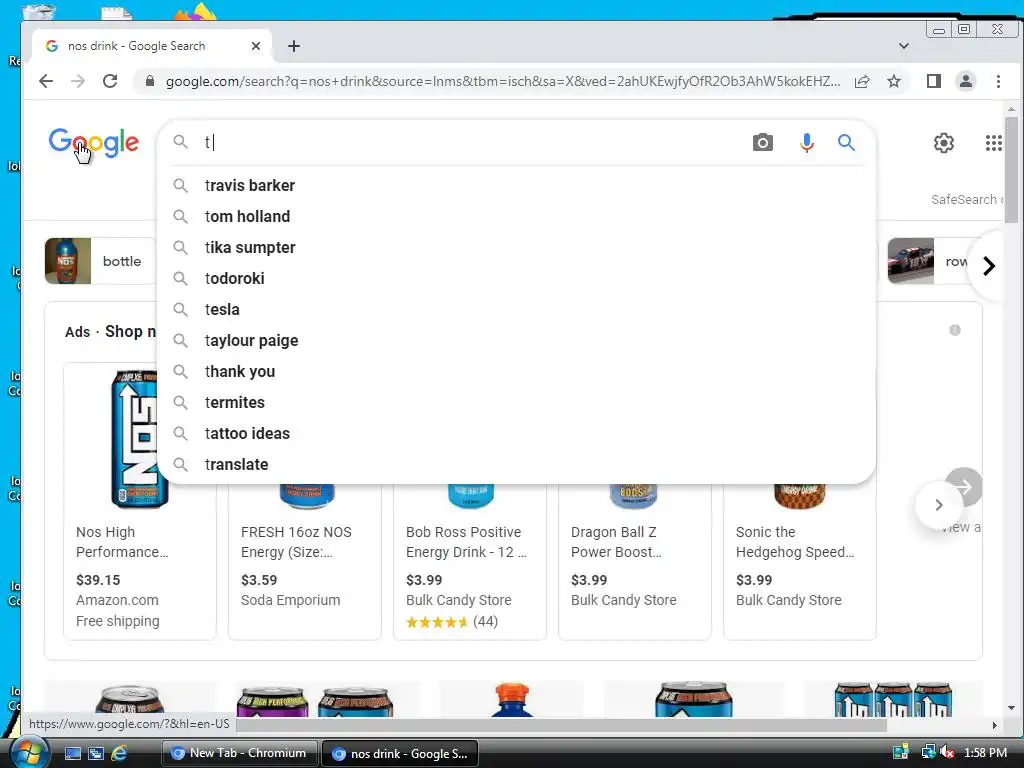Viewport: 1024px width, 768px height.
Task: Start voice search with microphone icon
Action: pos(807,142)
